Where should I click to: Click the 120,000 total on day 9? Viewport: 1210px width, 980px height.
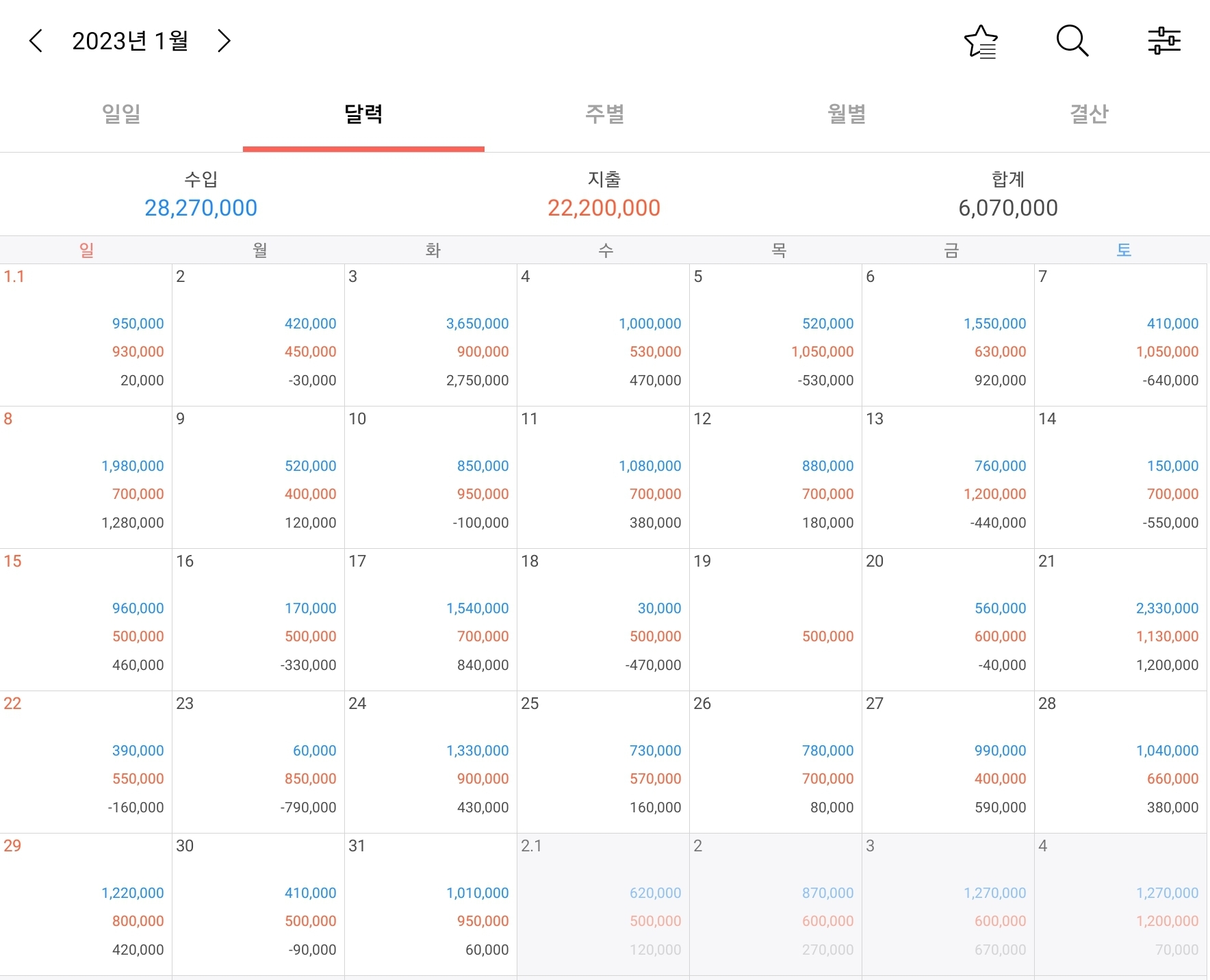click(311, 523)
